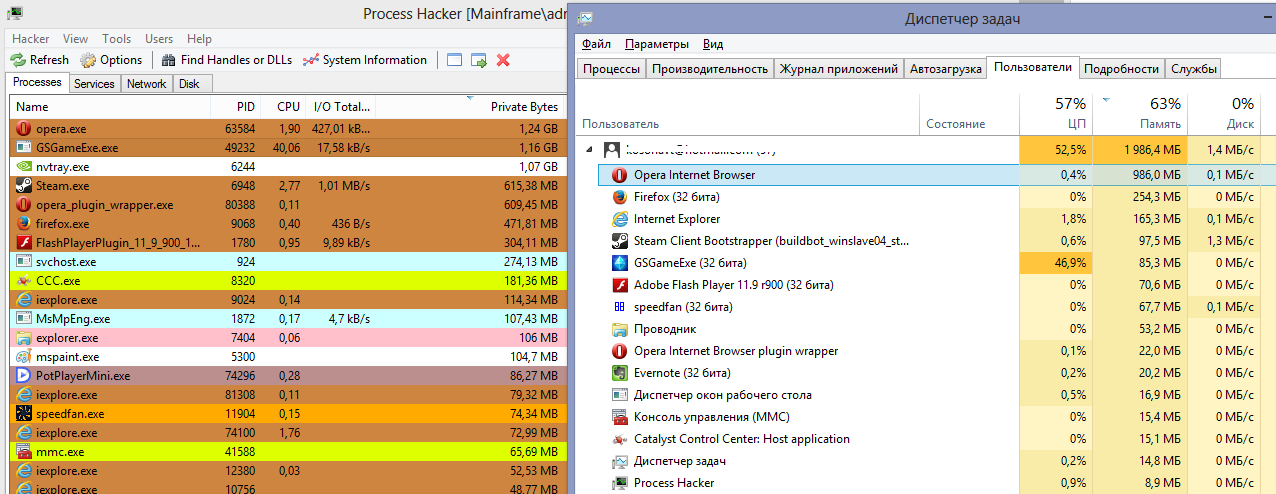
Task: Select explorer.exe process icon
Action: (24, 337)
